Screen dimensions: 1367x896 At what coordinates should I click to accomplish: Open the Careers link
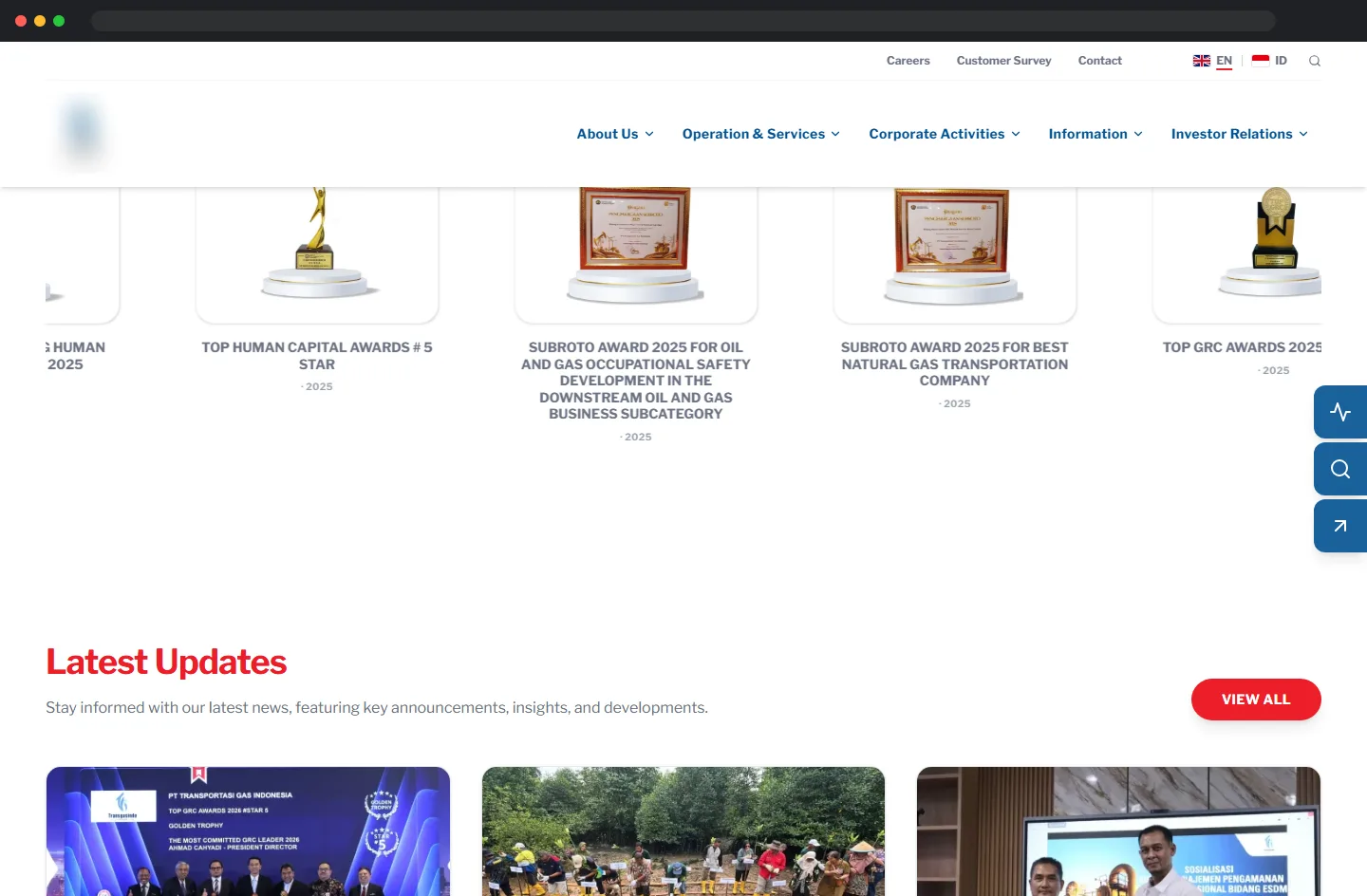pos(908,61)
